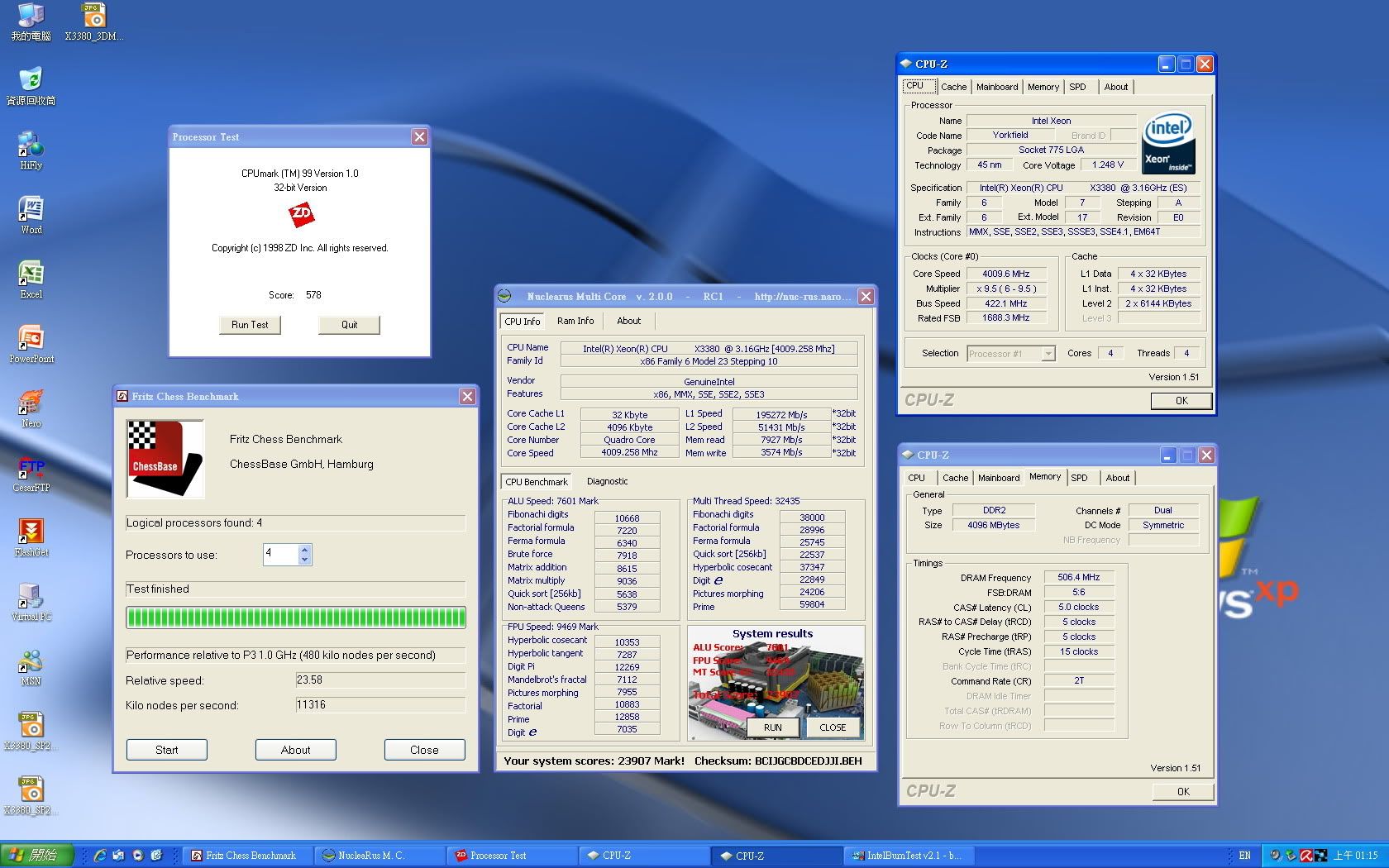Viewport: 1389px width, 868px height.
Task: Open Mainboard tab in bottom CPU-Z window
Action: tap(999, 478)
